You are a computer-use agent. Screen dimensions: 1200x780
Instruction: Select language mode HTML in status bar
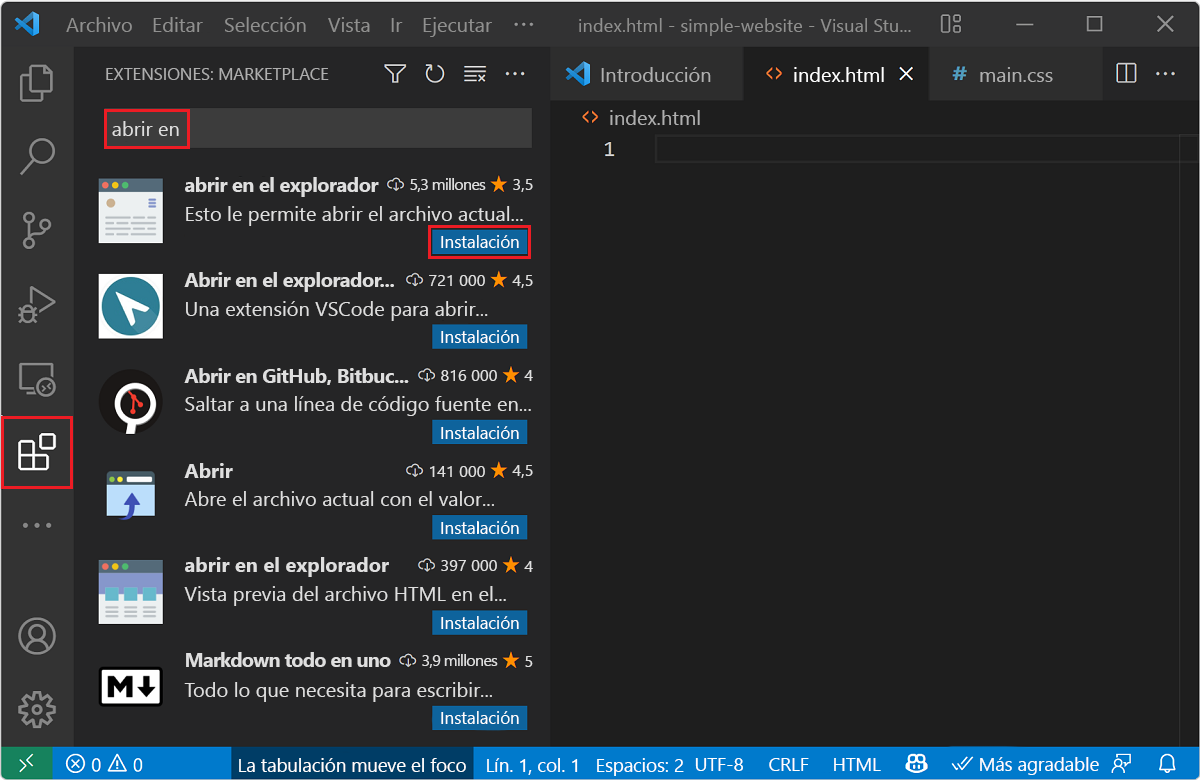[x=857, y=765]
